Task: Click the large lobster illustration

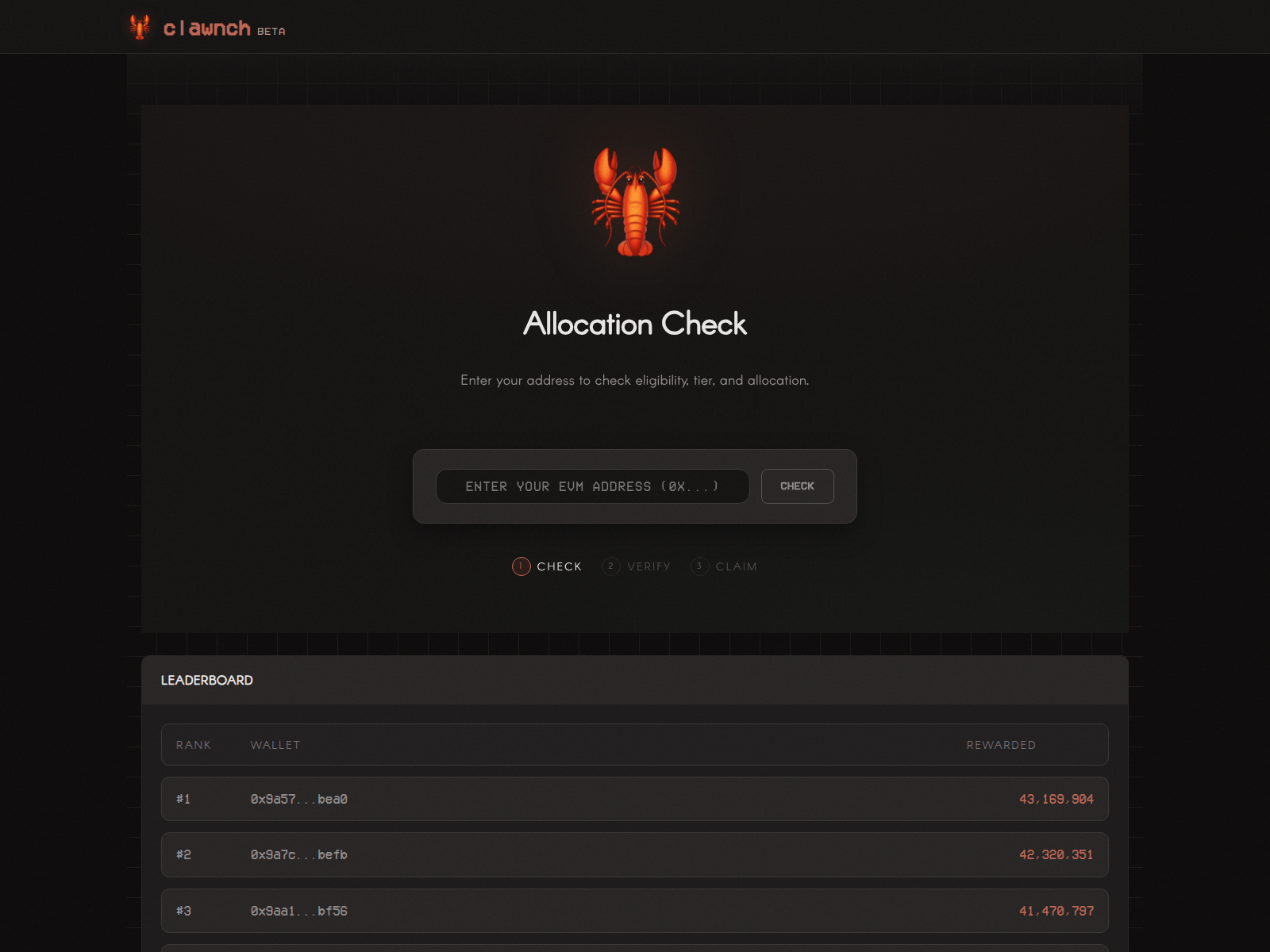Action: (635, 202)
